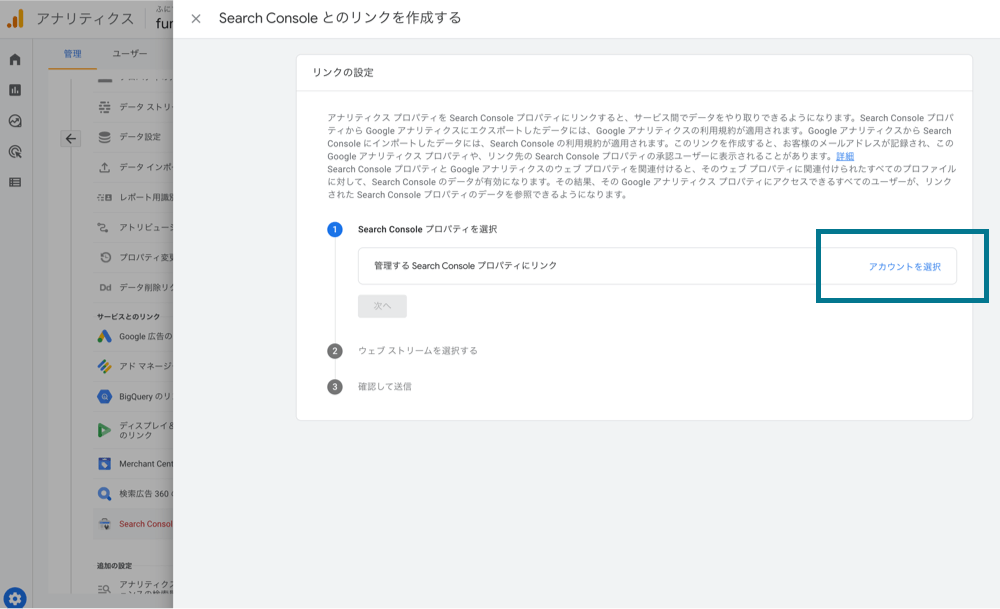Open the 検索広告 360 link icon
The height and width of the screenshot is (609, 1000).
click(105, 494)
